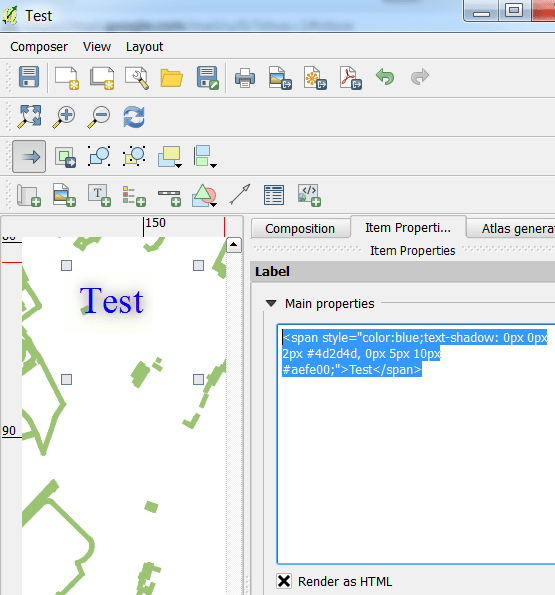The height and width of the screenshot is (595, 555).
Task: Group the selected items
Action: pyautogui.click(x=99, y=156)
